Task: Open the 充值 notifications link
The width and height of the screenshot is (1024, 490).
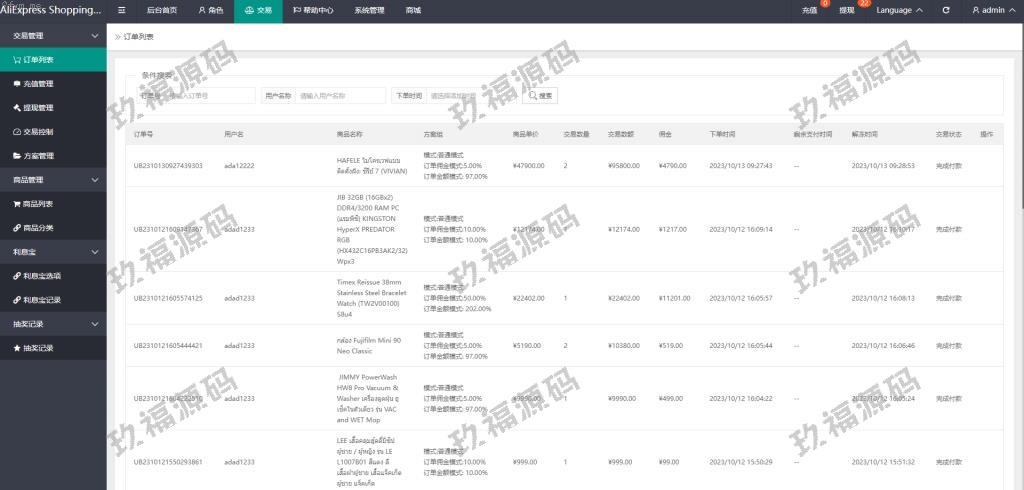Action: click(809, 10)
